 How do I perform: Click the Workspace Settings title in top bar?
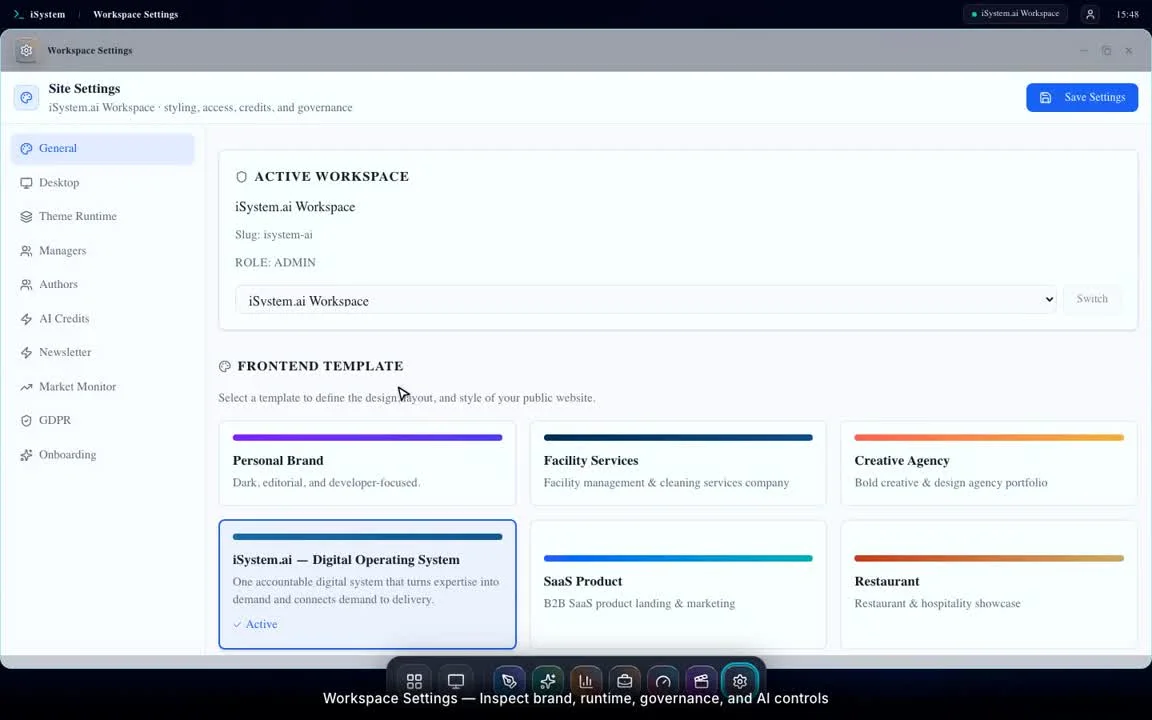tap(135, 14)
